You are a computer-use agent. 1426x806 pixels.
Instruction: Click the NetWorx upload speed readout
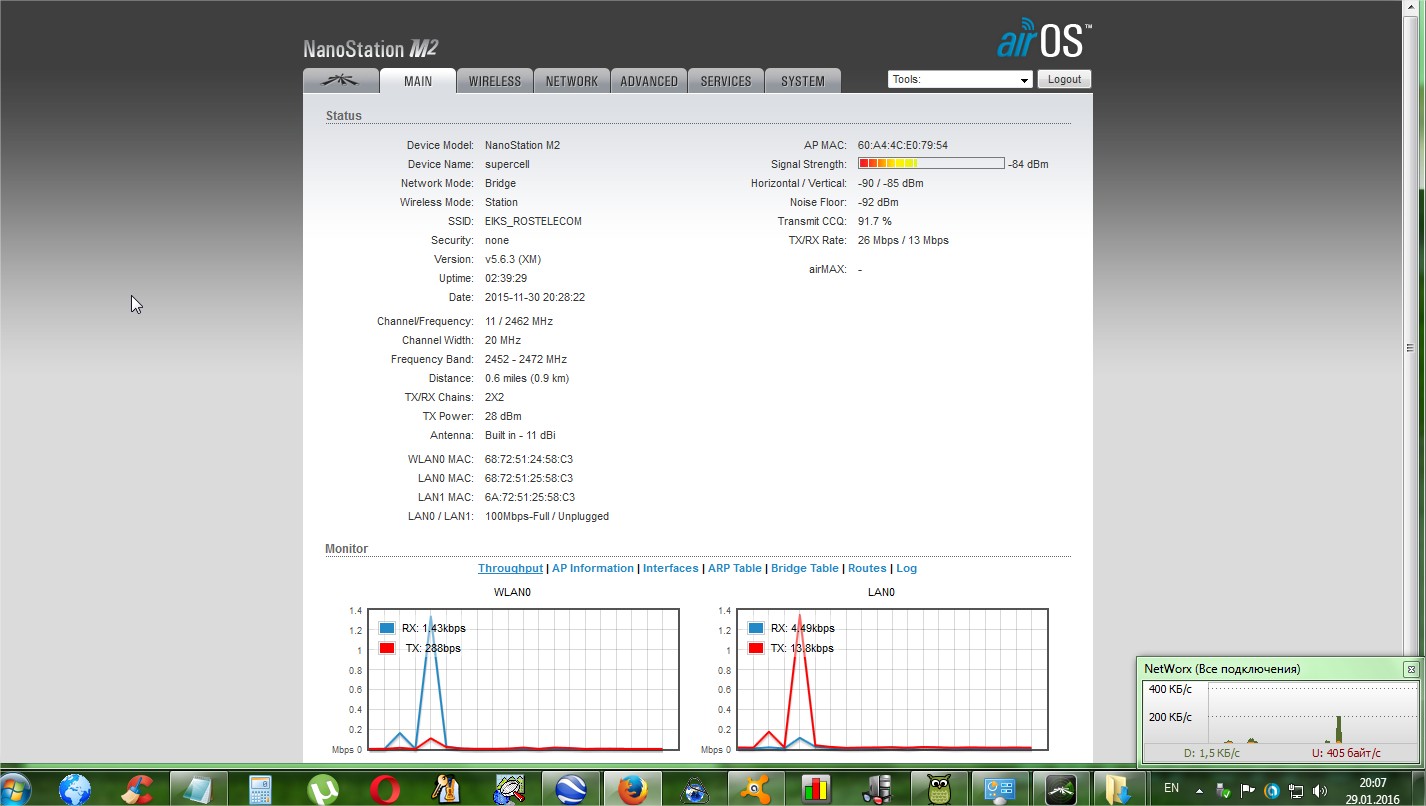pyautogui.click(x=1346, y=753)
